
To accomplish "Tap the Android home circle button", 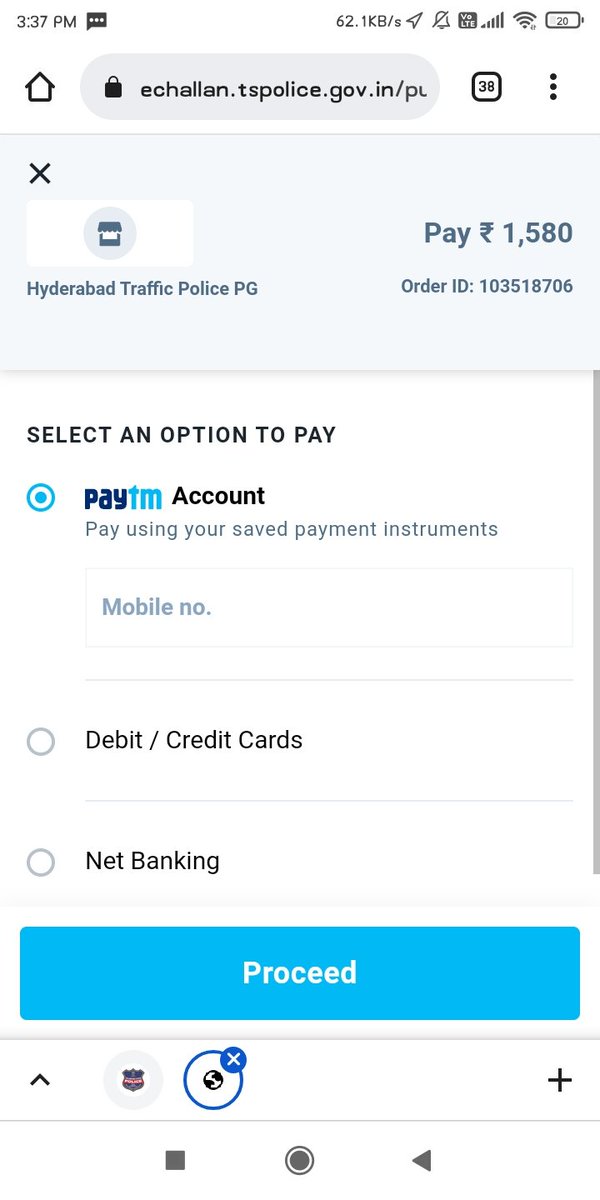I will [x=299, y=1160].
